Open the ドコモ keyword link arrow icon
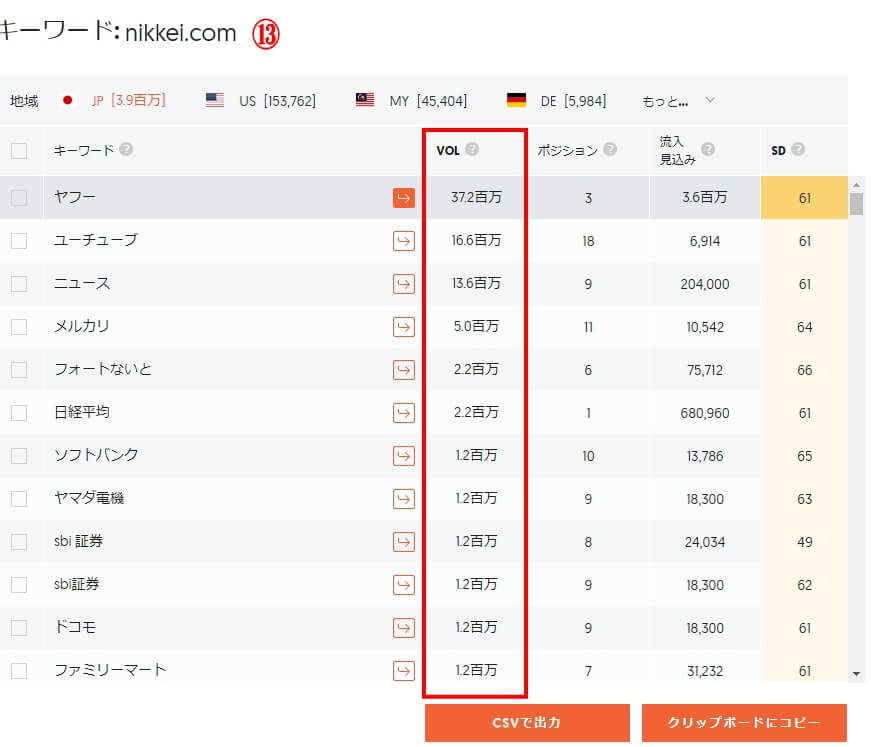The width and height of the screenshot is (871, 747). (404, 628)
